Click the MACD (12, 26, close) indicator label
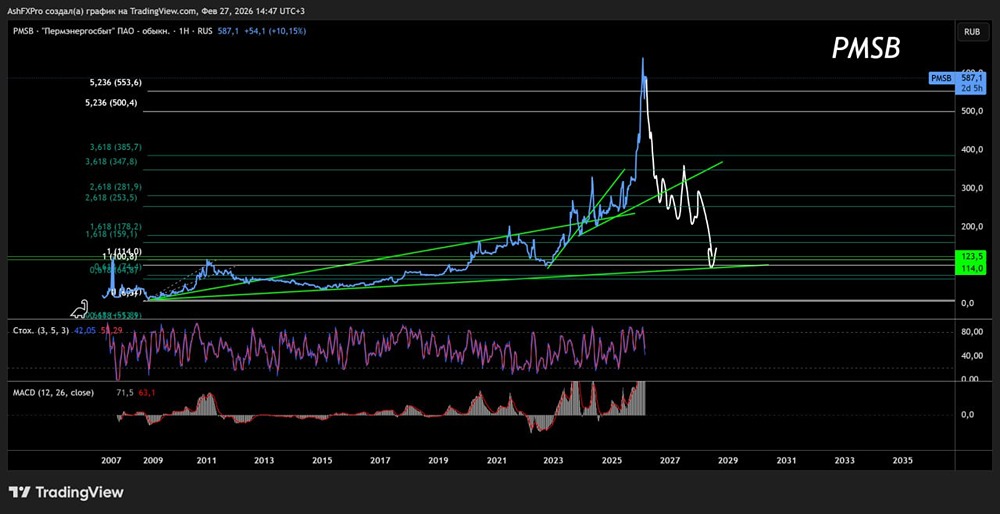This screenshot has height=514, width=1000. click(x=52, y=392)
